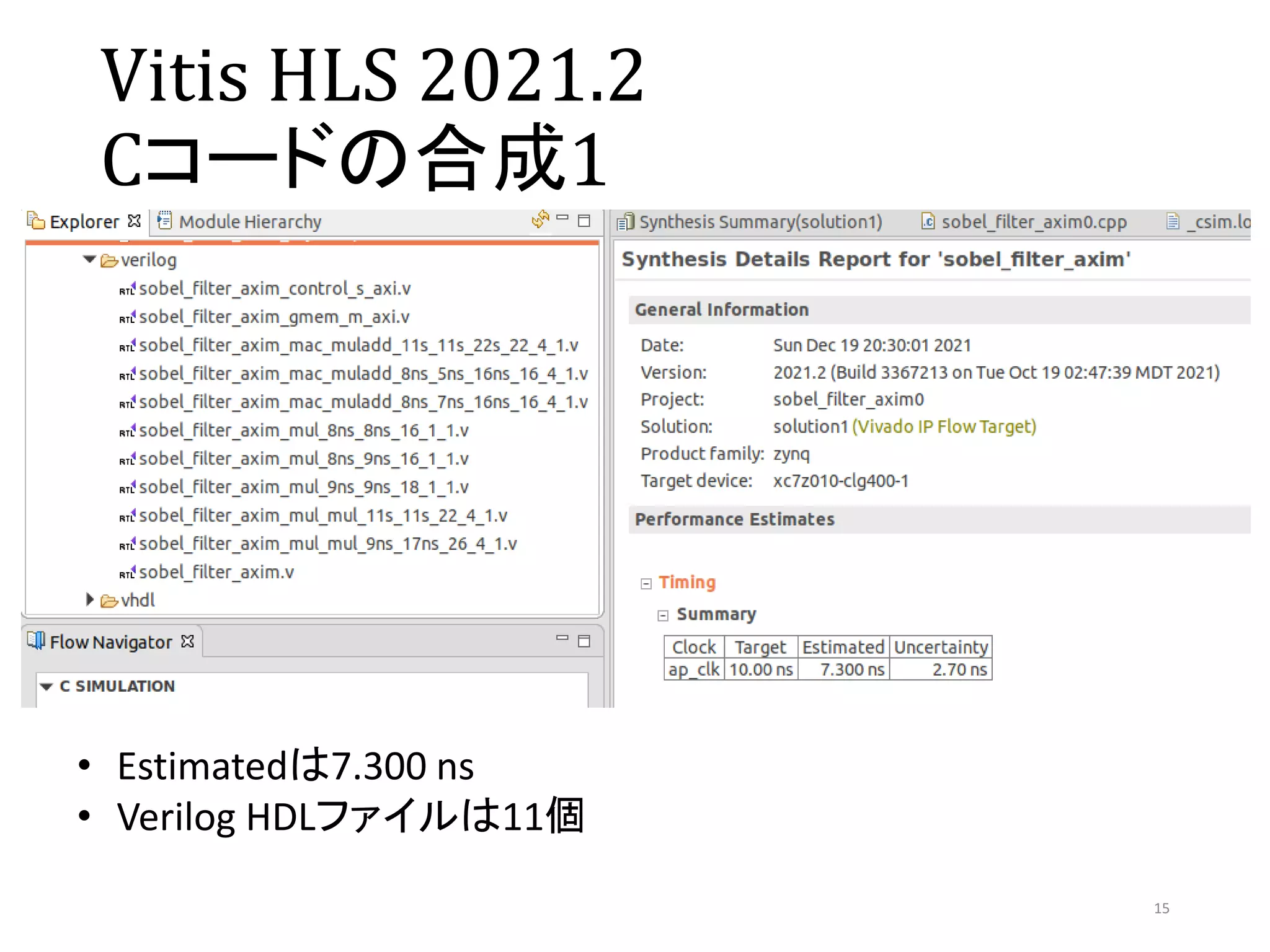Switch to the Explorer tab
The height and width of the screenshot is (952, 1270).
click(x=84, y=221)
